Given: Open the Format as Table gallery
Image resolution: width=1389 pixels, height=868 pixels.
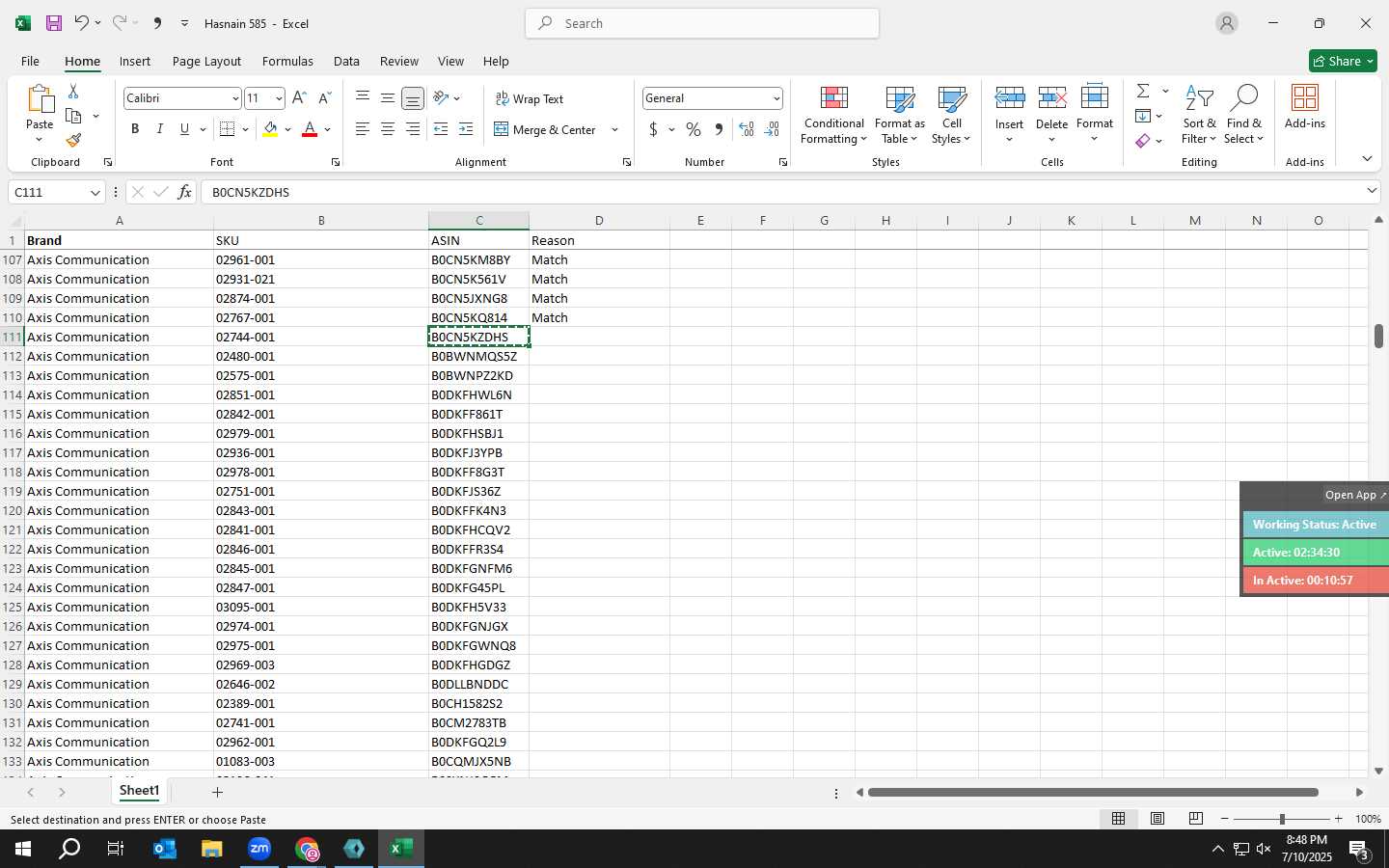Looking at the screenshot, I should pyautogui.click(x=899, y=115).
